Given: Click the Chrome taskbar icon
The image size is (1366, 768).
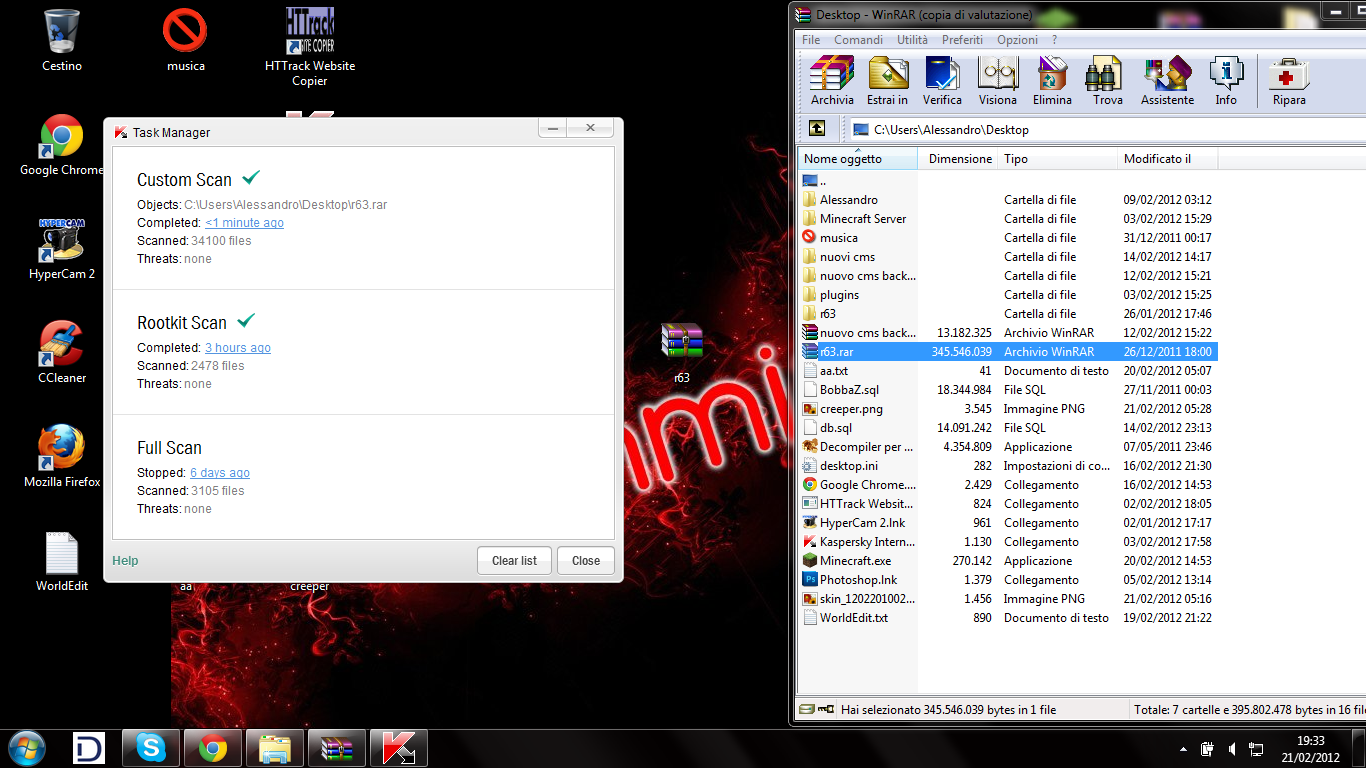Looking at the screenshot, I should pos(212,748).
